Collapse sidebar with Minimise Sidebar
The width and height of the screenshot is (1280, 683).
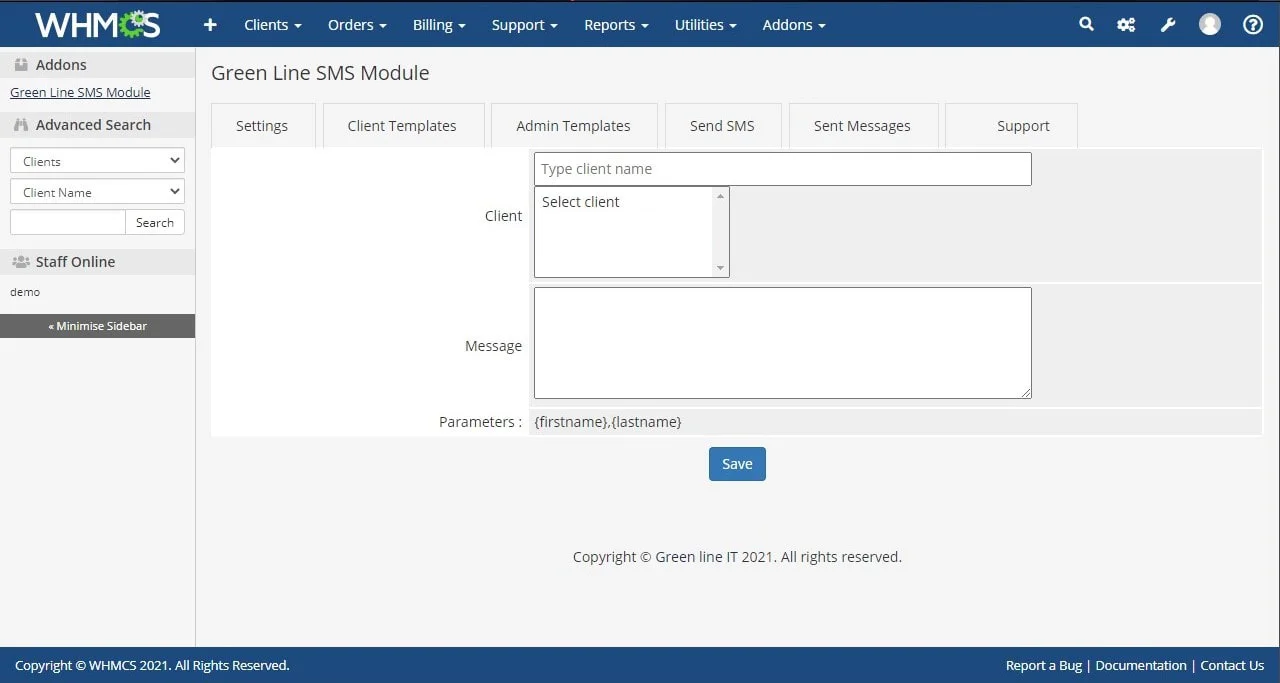pyautogui.click(x=97, y=326)
